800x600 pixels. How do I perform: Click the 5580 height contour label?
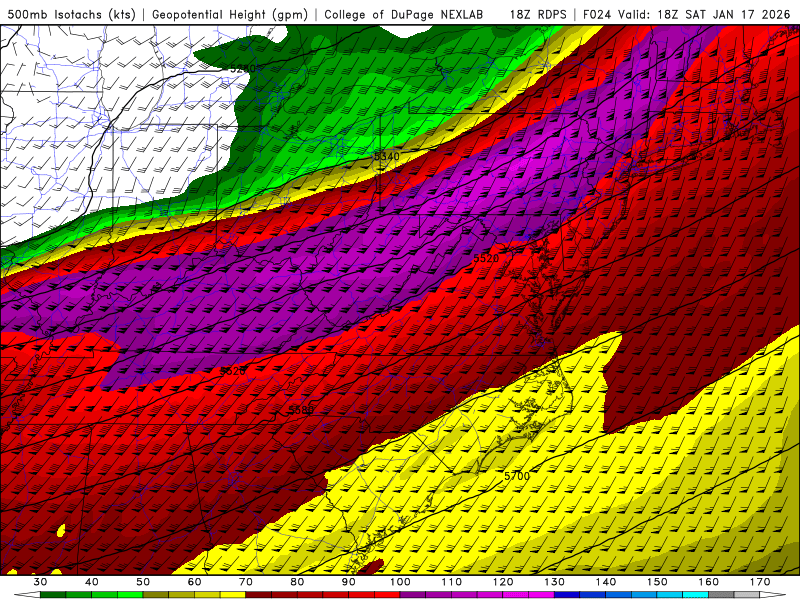(301, 410)
